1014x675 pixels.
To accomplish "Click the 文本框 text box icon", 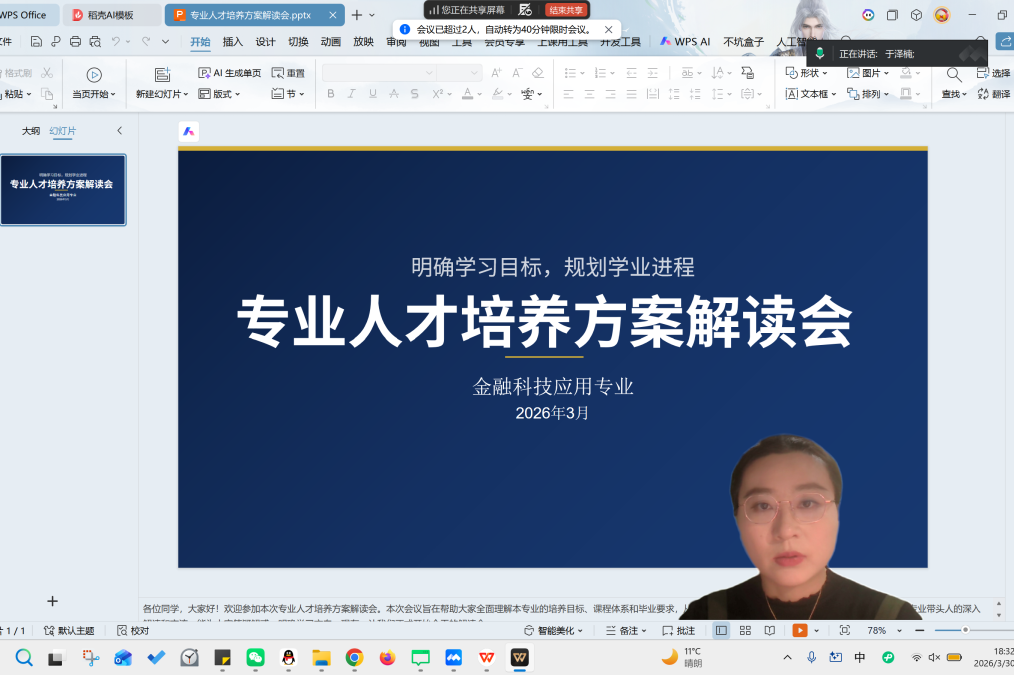I will coord(808,94).
